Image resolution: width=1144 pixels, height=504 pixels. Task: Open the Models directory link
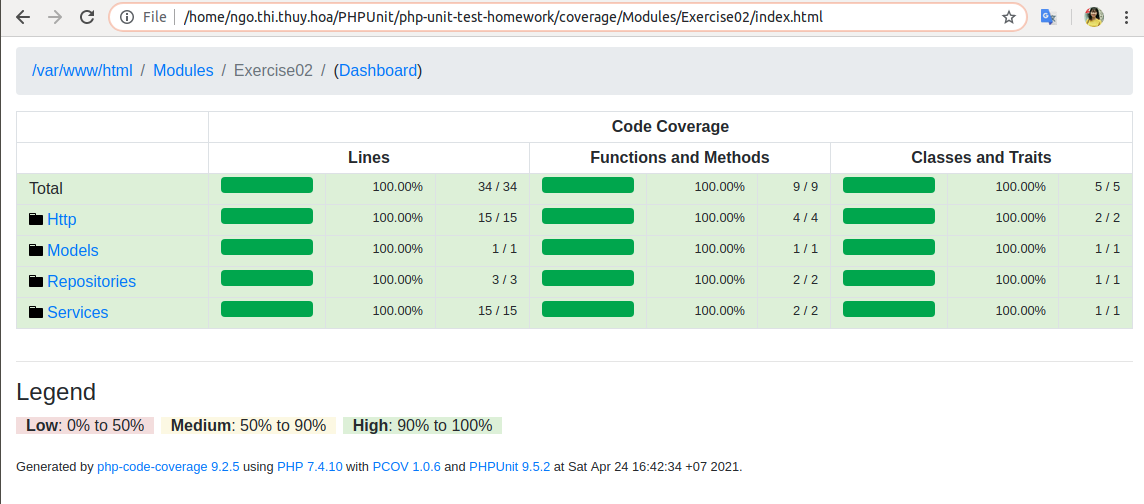[73, 250]
